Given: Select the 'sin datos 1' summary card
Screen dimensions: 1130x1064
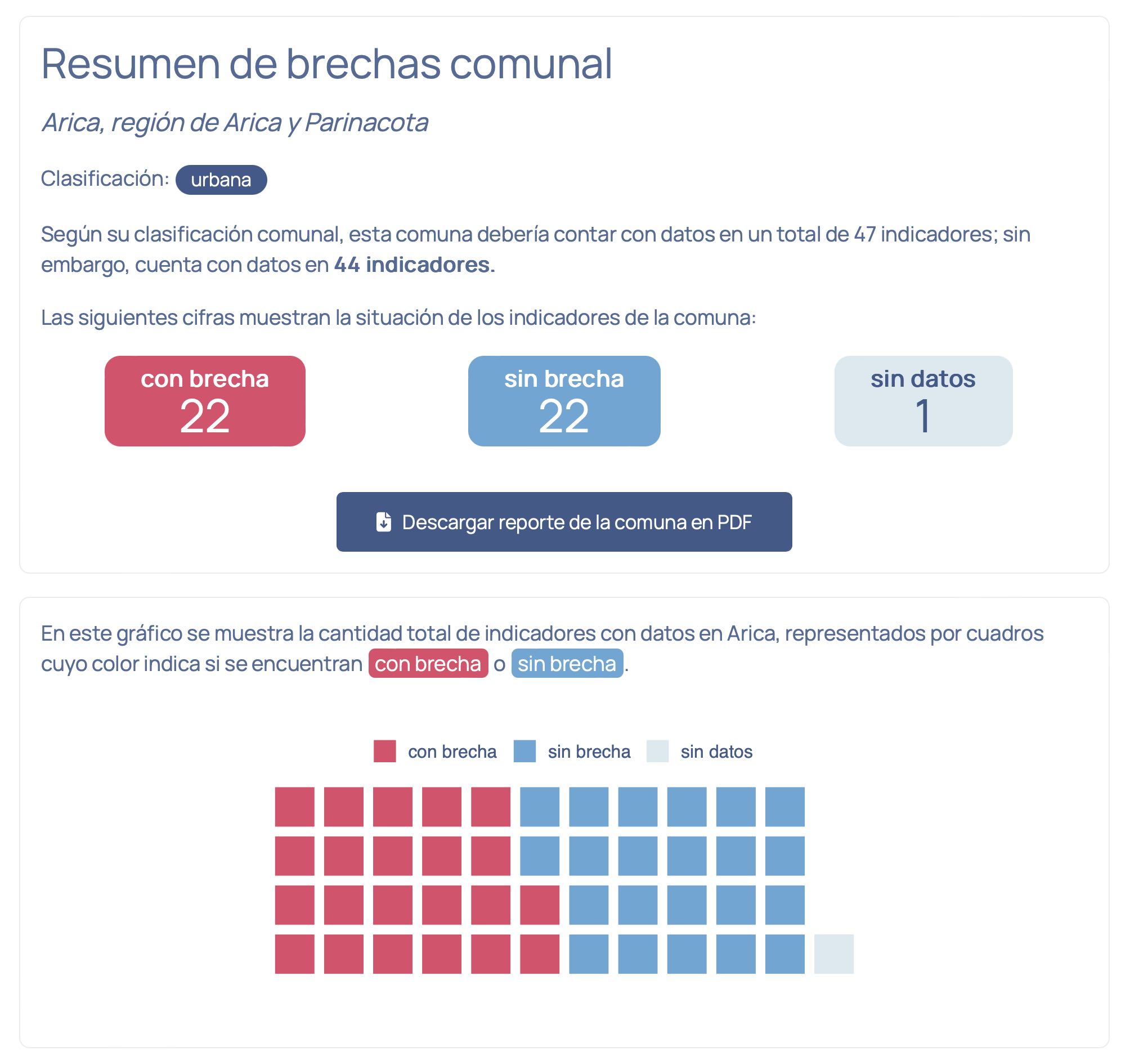Looking at the screenshot, I should pos(923,401).
